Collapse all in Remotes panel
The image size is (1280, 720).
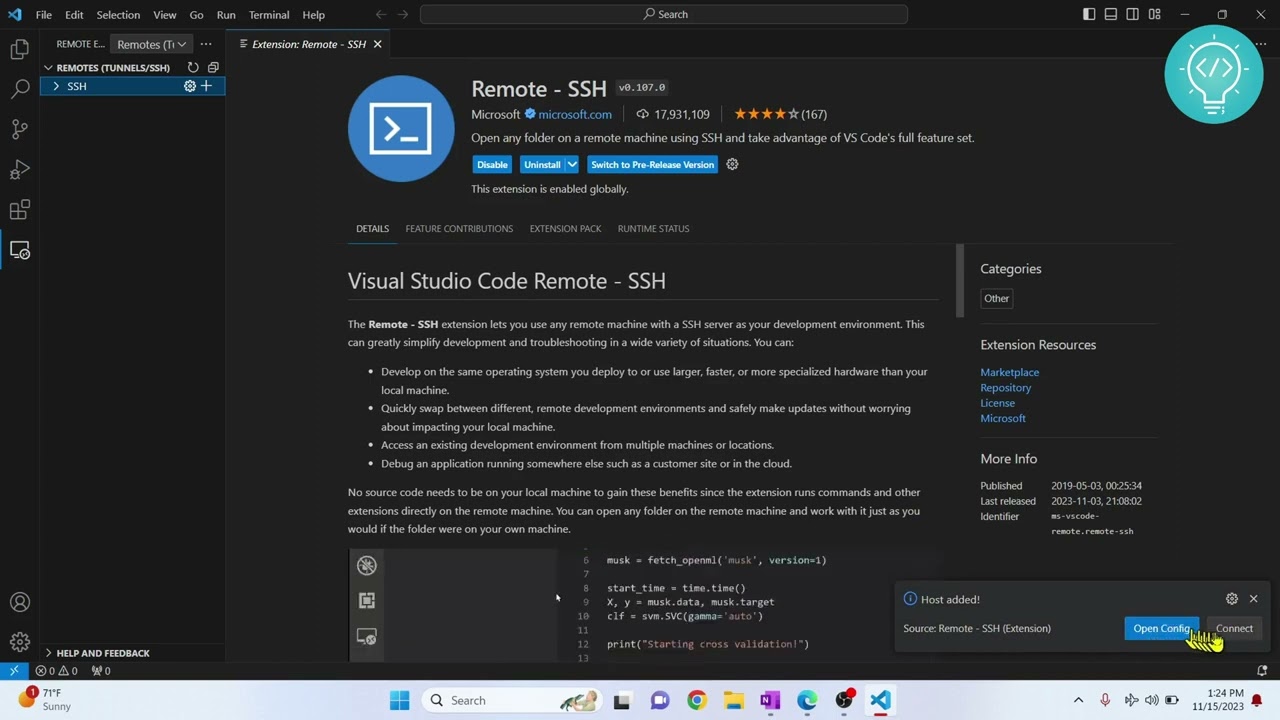213,68
